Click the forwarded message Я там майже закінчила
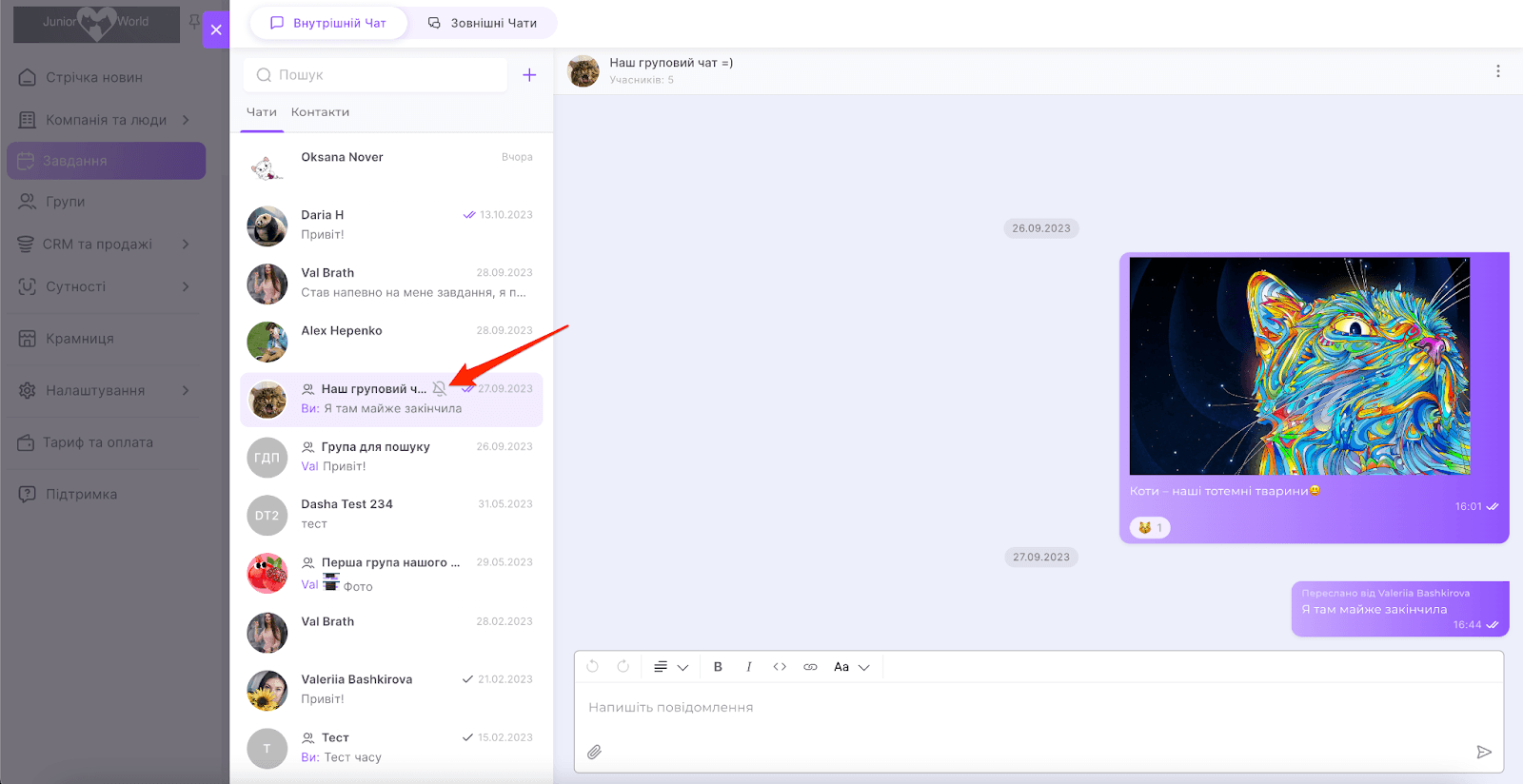Screen dimensions: 1523x784 [1400, 609]
